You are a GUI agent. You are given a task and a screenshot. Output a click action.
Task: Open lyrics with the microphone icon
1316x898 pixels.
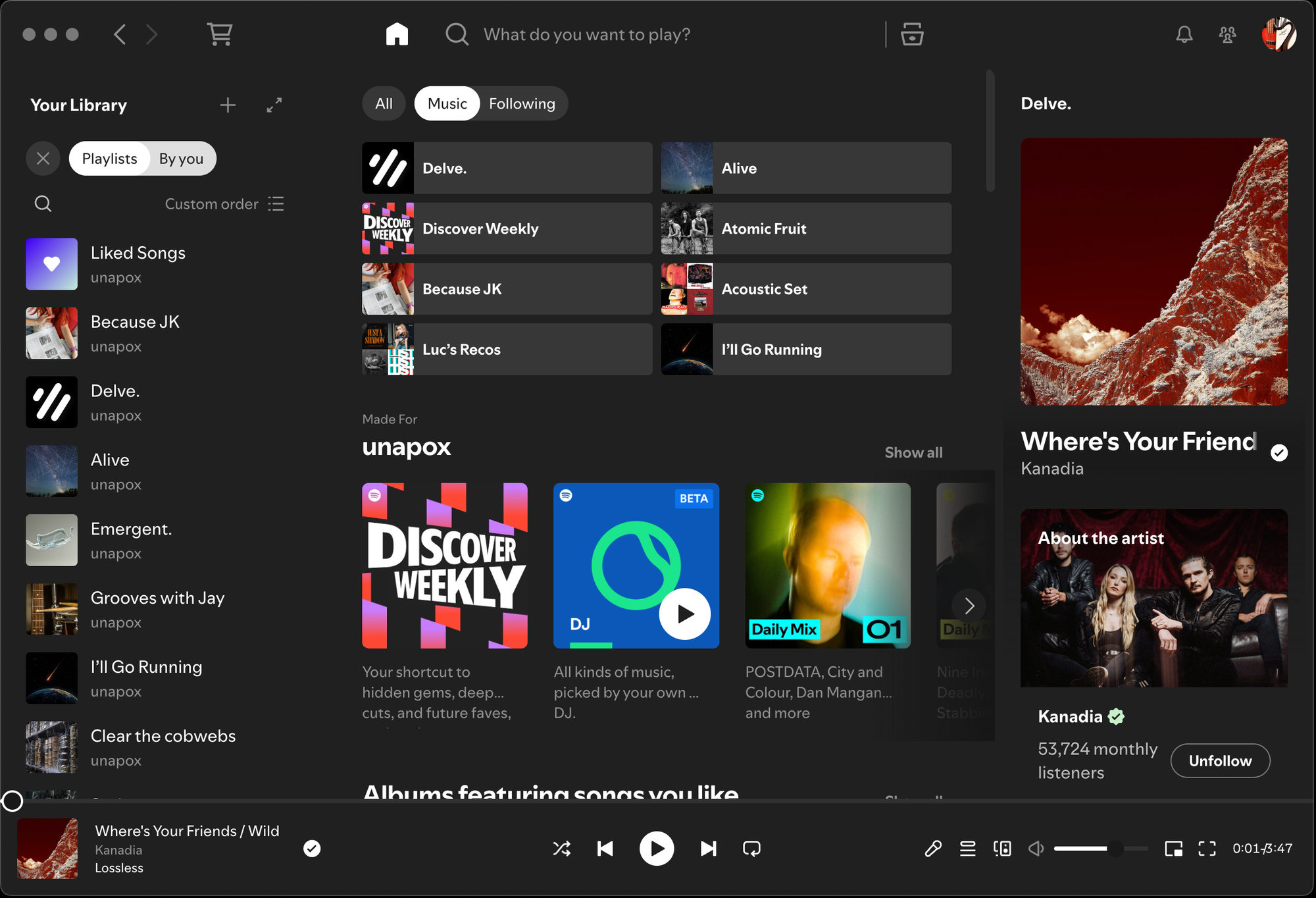pyautogui.click(x=933, y=849)
